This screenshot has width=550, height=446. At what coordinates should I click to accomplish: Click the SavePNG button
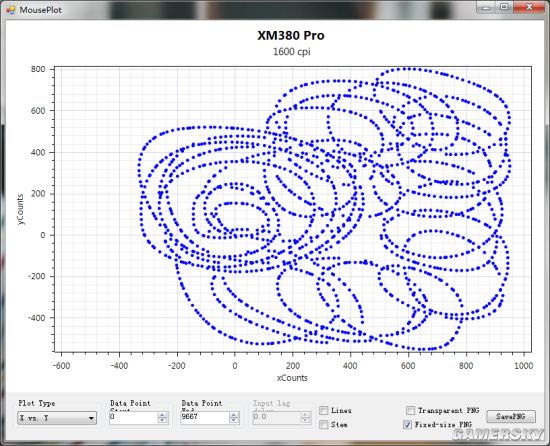click(x=511, y=417)
